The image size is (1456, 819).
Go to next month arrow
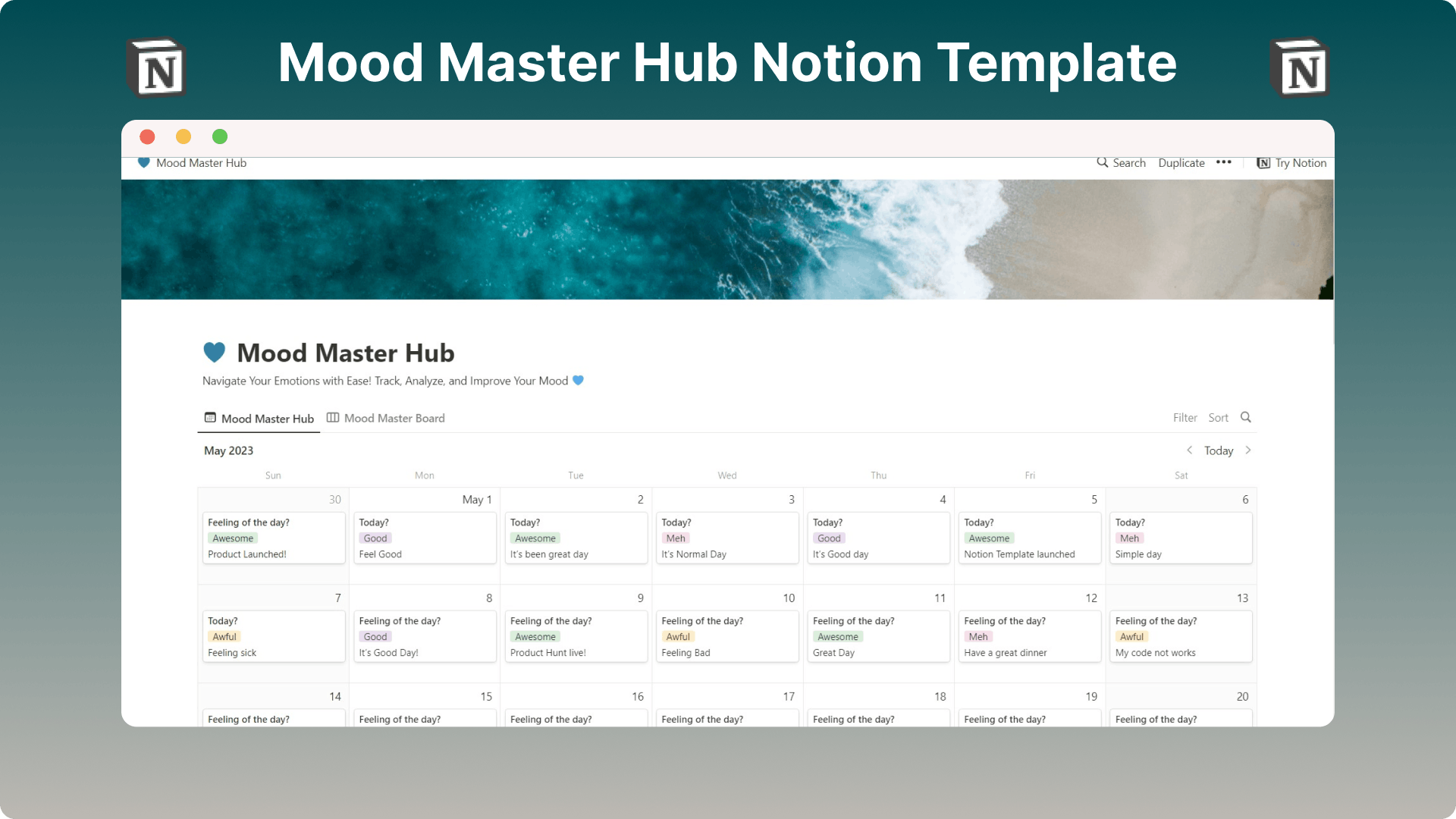(x=1247, y=450)
